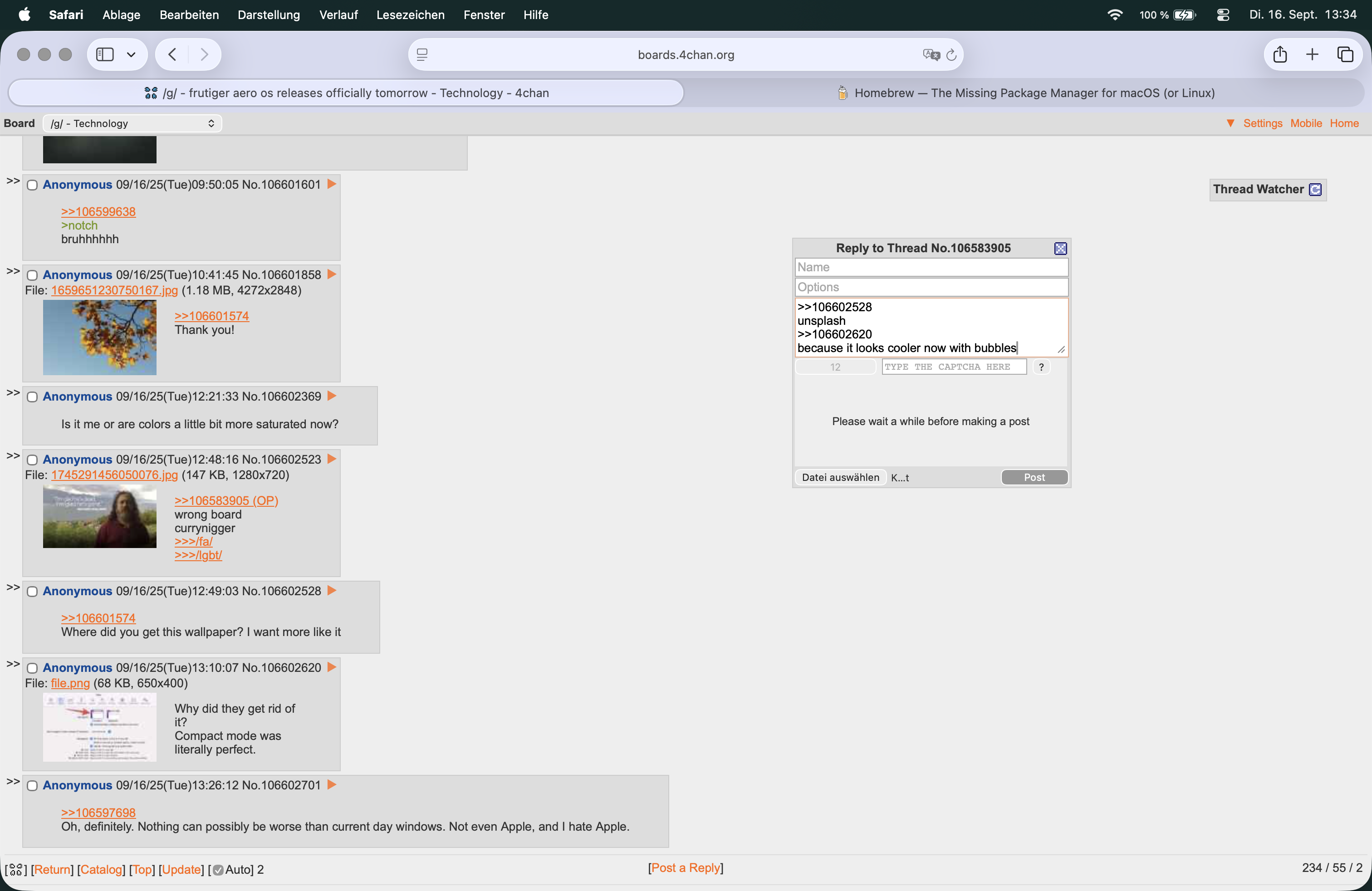1372x891 pixels.
Task: Click the bottom-left 4chan clover navigation icon
Action: point(15,869)
